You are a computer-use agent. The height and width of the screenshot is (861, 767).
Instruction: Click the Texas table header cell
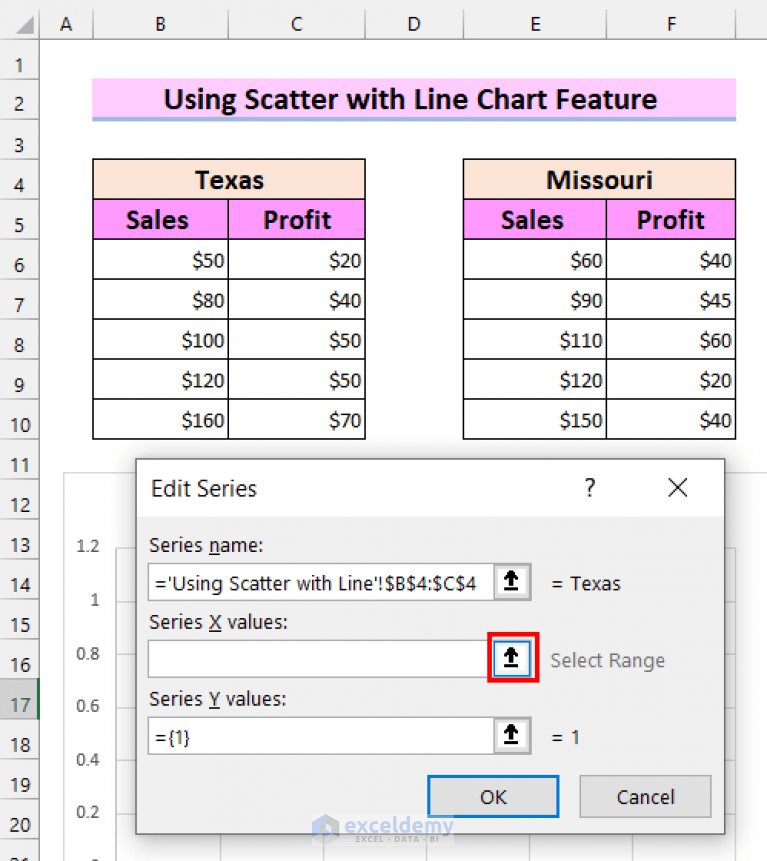pyautogui.click(x=229, y=179)
